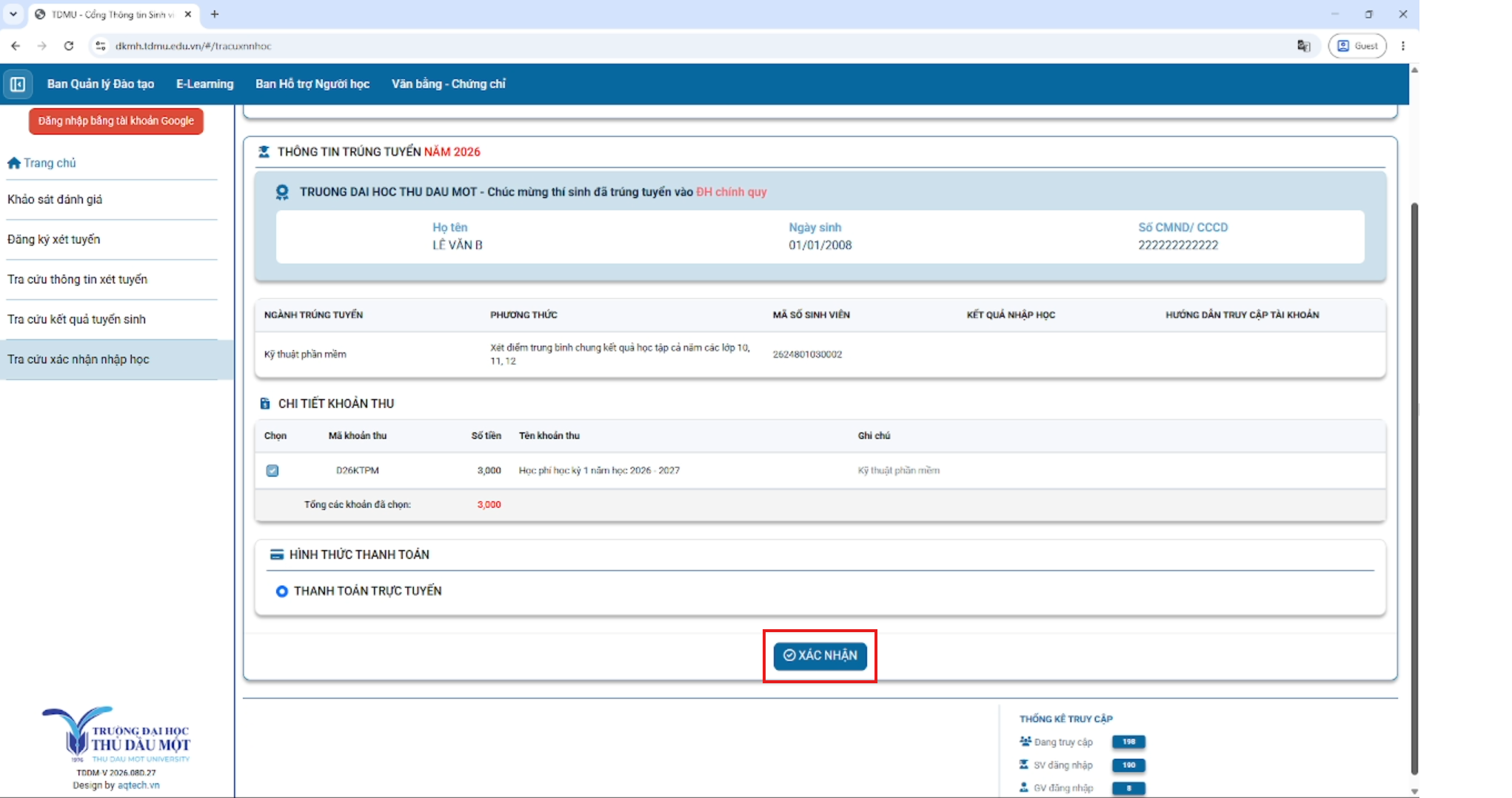The height and width of the screenshot is (798, 1512).
Task: Open Tra cứu thông tin xét tuyển
Action: 77,280
